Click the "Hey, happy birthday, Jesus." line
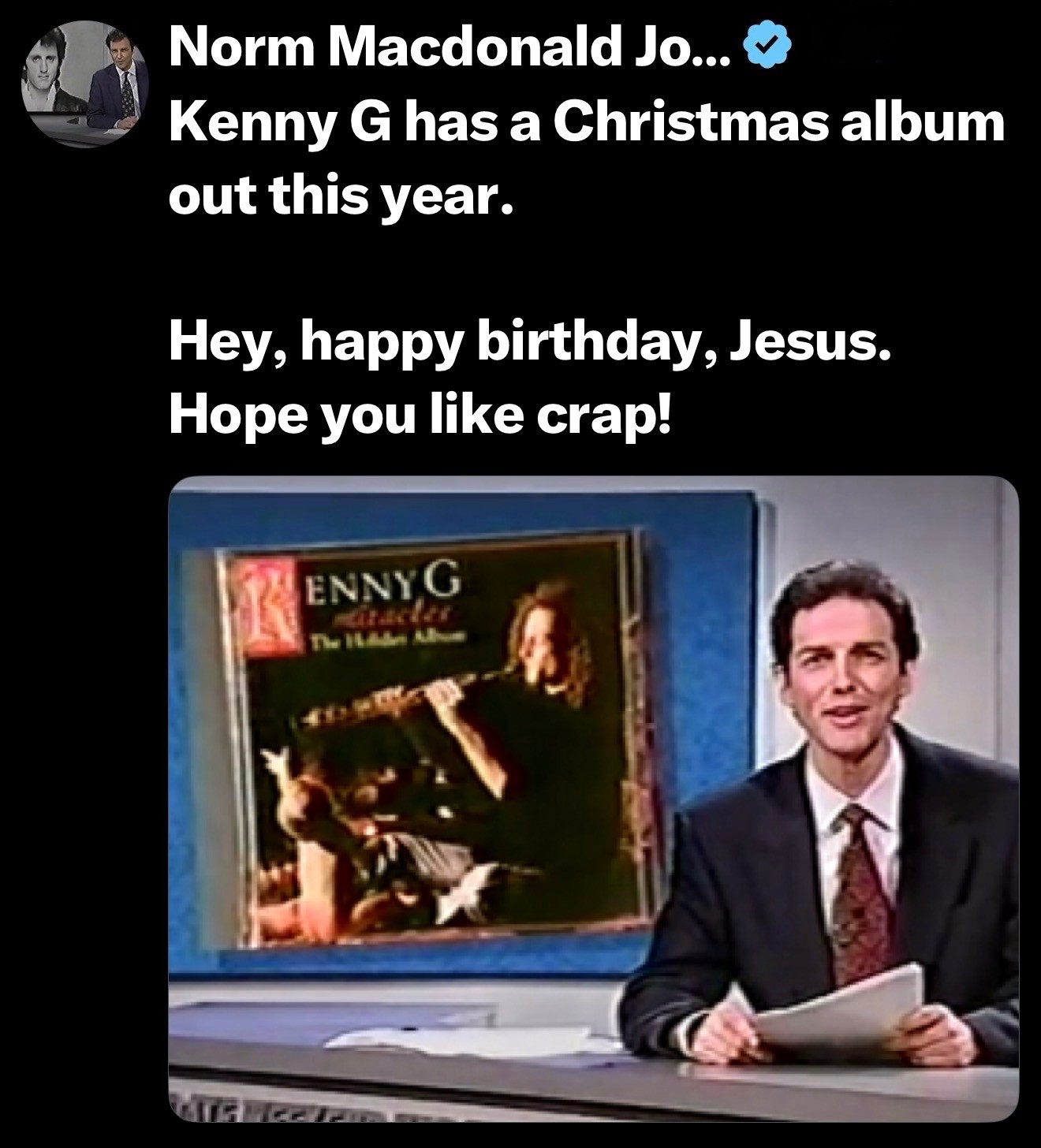The image size is (1041, 1148). [x=531, y=345]
